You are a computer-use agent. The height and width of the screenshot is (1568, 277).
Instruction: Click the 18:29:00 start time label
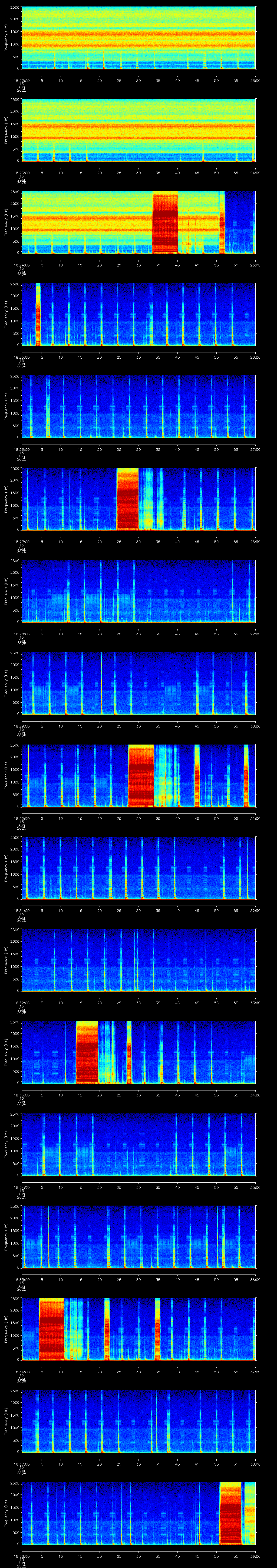pos(22,726)
